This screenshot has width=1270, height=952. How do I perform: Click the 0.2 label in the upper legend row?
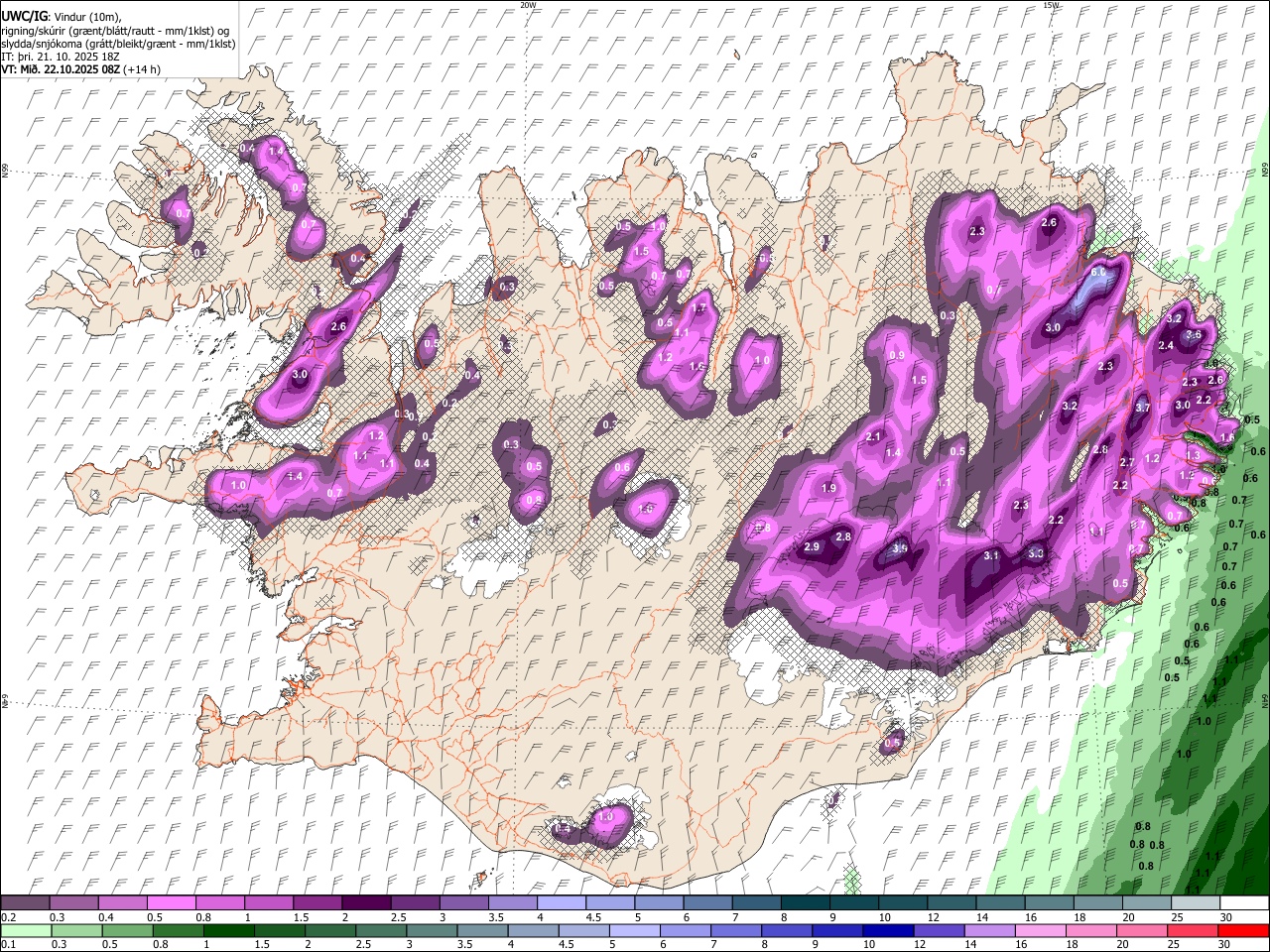pyautogui.click(x=8, y=916)
